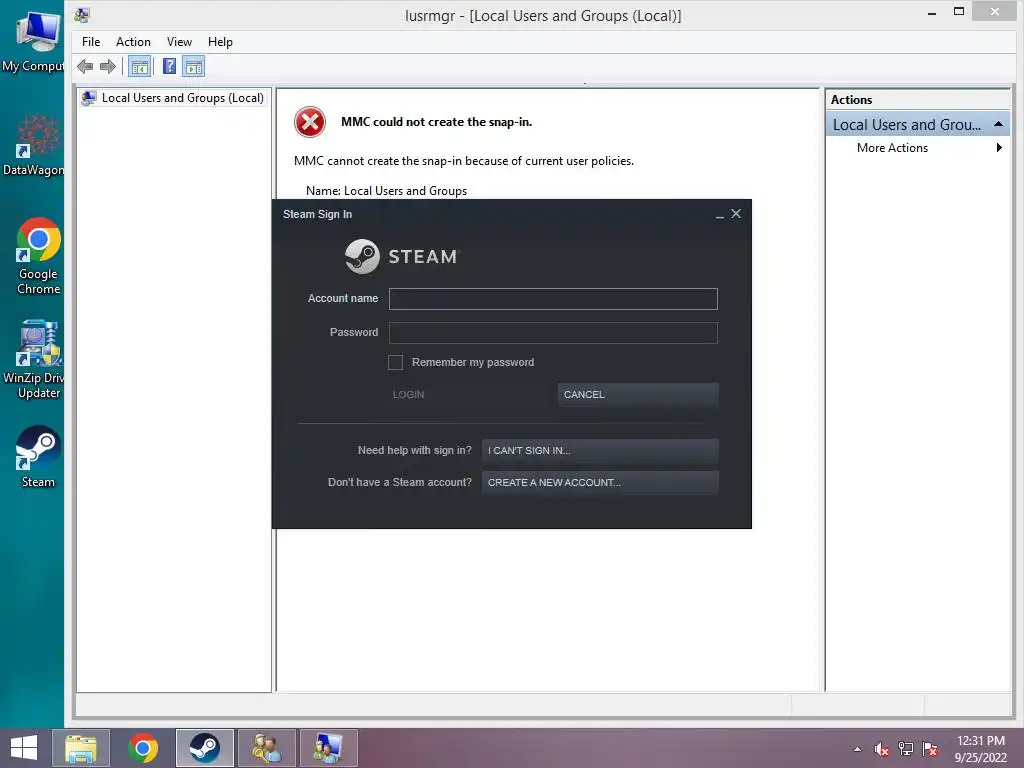1024x768 pixels.
Task: Open the Action Center flag icon
Action: (x=930, y=749)
